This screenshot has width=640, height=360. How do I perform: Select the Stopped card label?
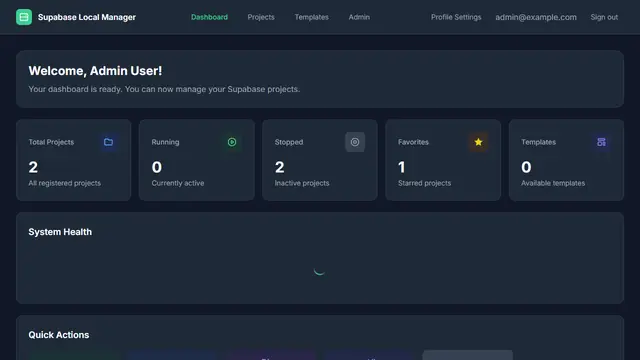pos(289,142)
